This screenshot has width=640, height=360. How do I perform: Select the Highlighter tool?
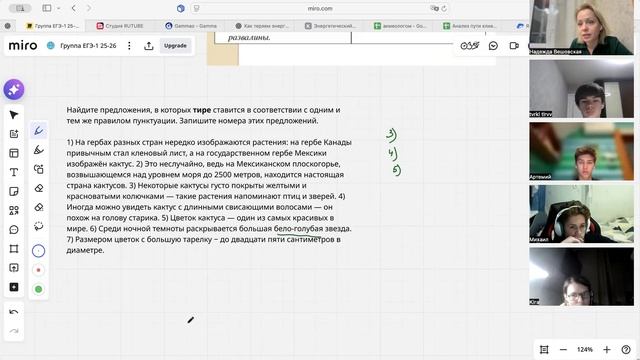(39, 150)
